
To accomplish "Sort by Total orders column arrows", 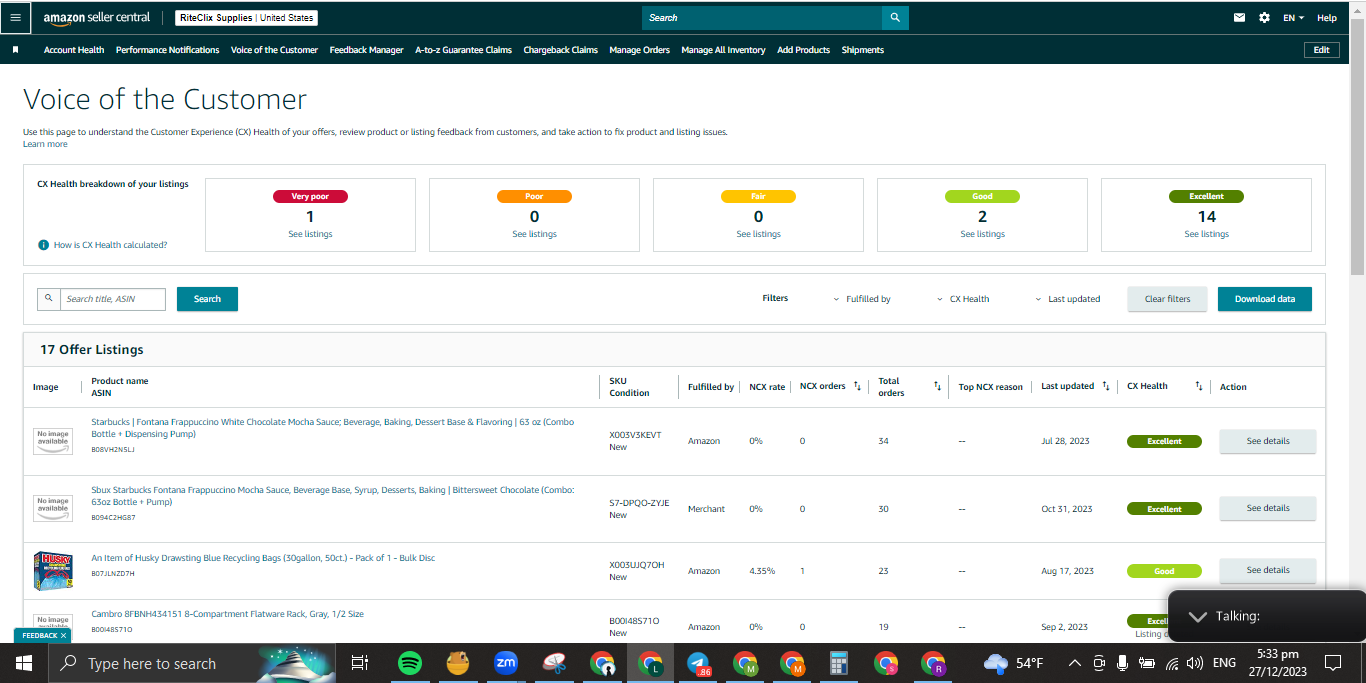I will point(937,386).
